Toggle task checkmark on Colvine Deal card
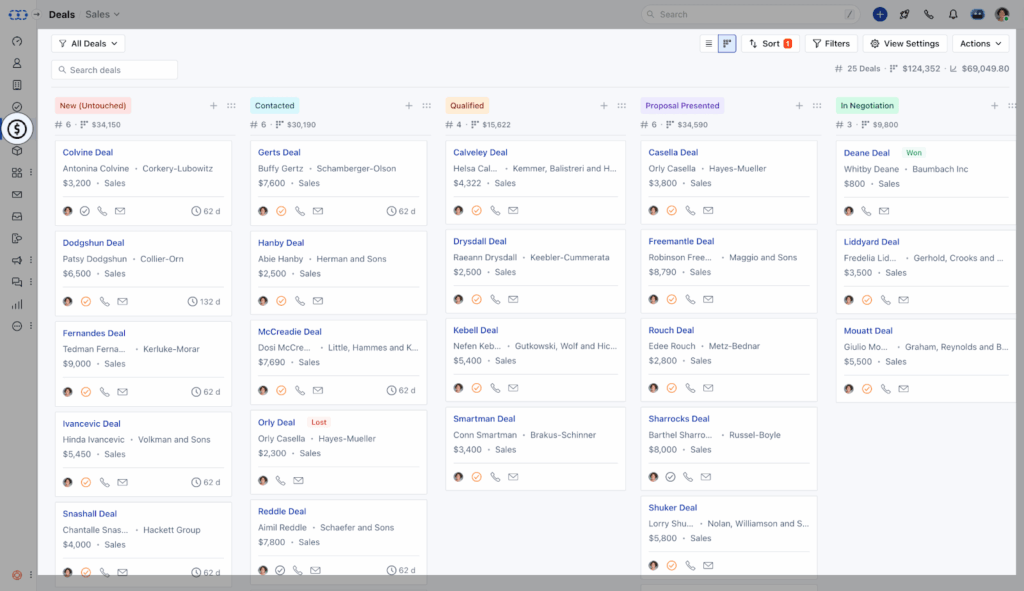 (x=85, y=211)
